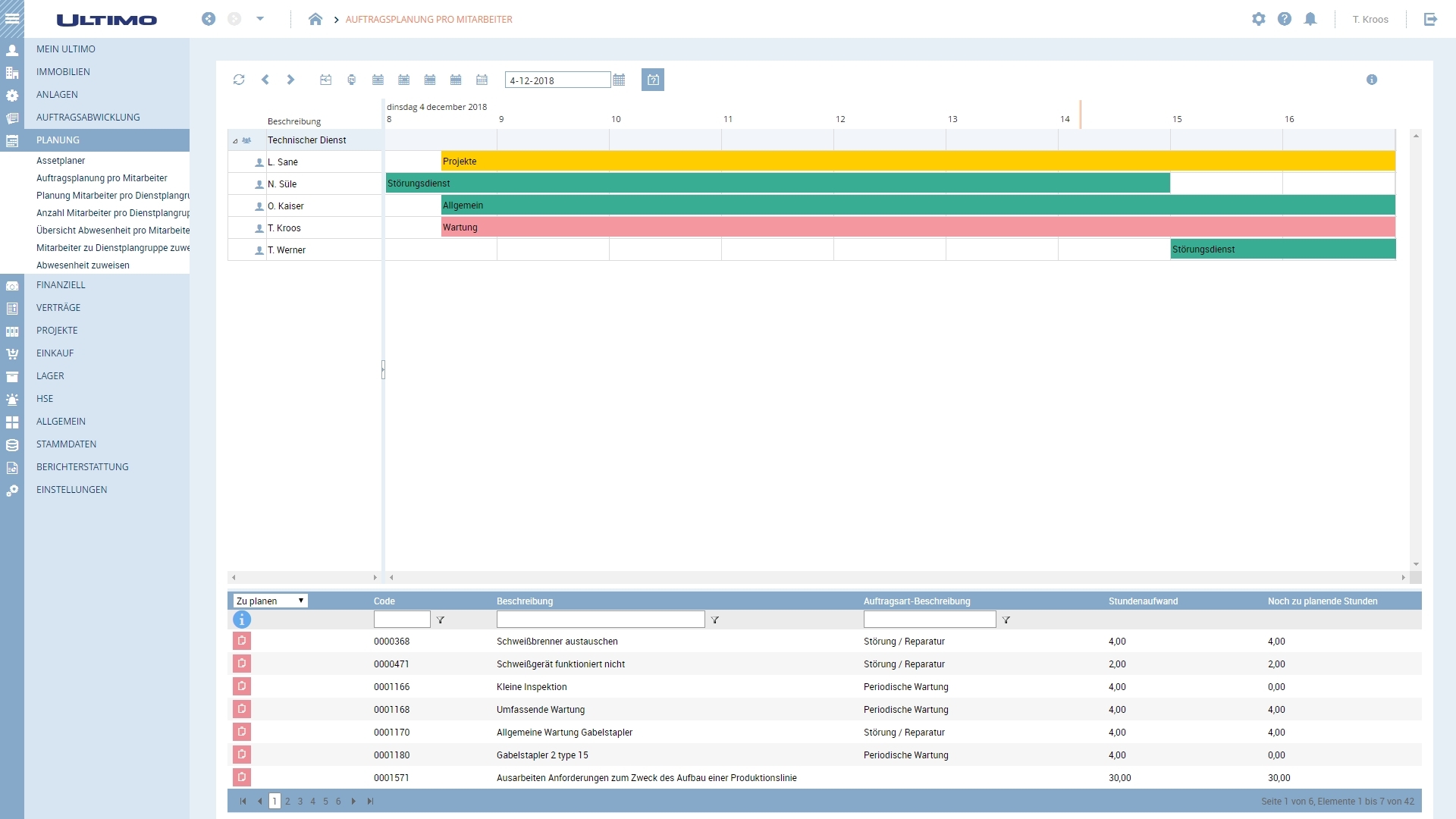Screen dimensions: 1456x819
Task: Navigate home via the breadcrumb house icon
Action: coord(316,20)
